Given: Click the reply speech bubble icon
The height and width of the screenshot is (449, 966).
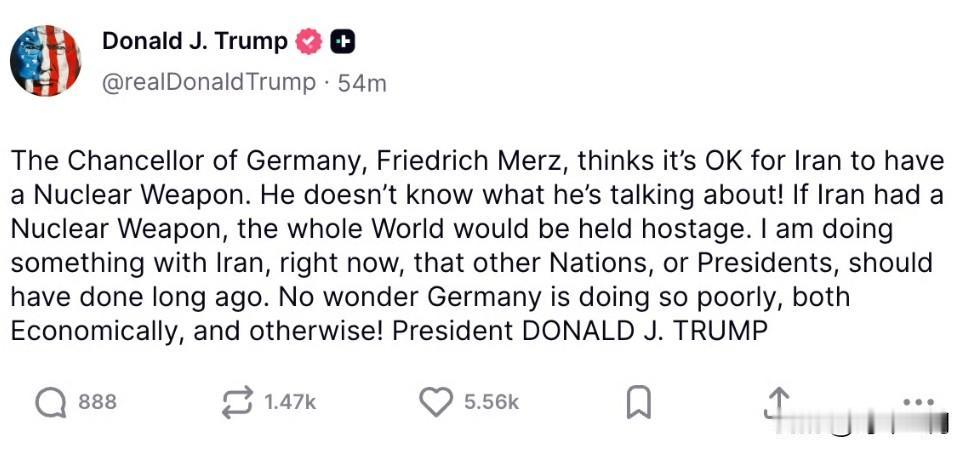Looking at the screenshot, I should pos(50,402).
